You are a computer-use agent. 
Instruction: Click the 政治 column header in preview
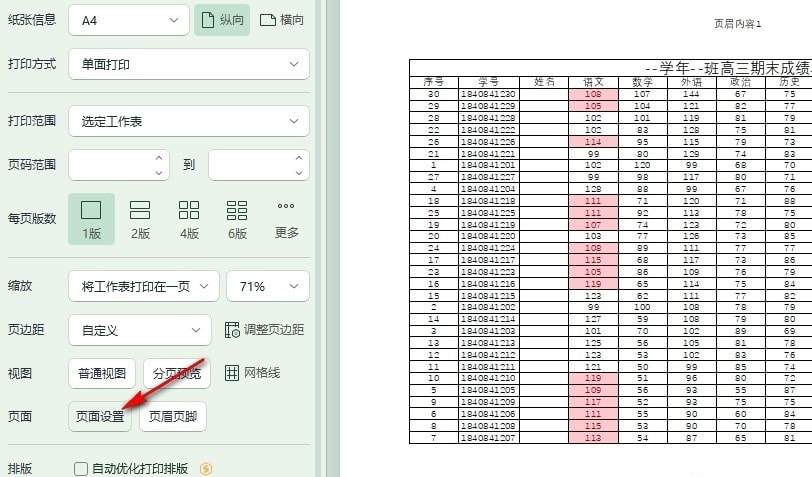pos(741,82)
